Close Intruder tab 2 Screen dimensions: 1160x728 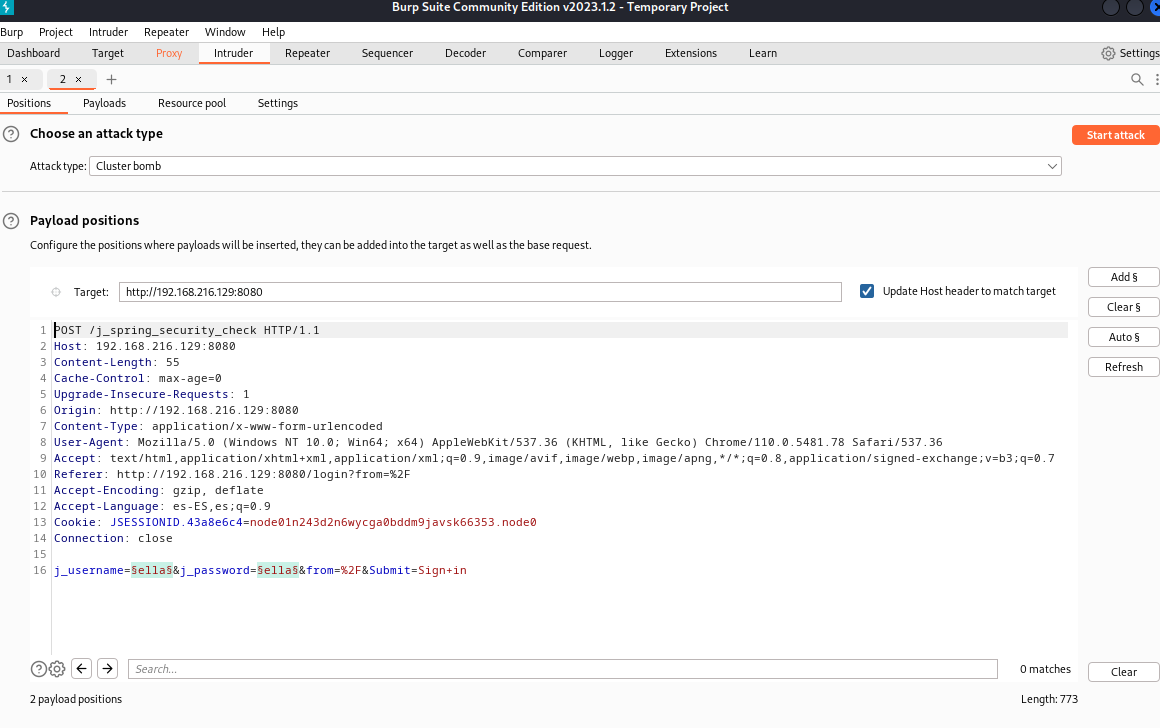[78, 79]
